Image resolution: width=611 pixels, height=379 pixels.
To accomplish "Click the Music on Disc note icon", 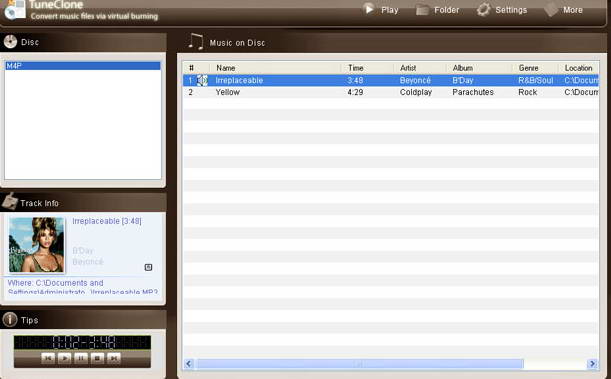I will pyautogui.click(x=196, y=42).
